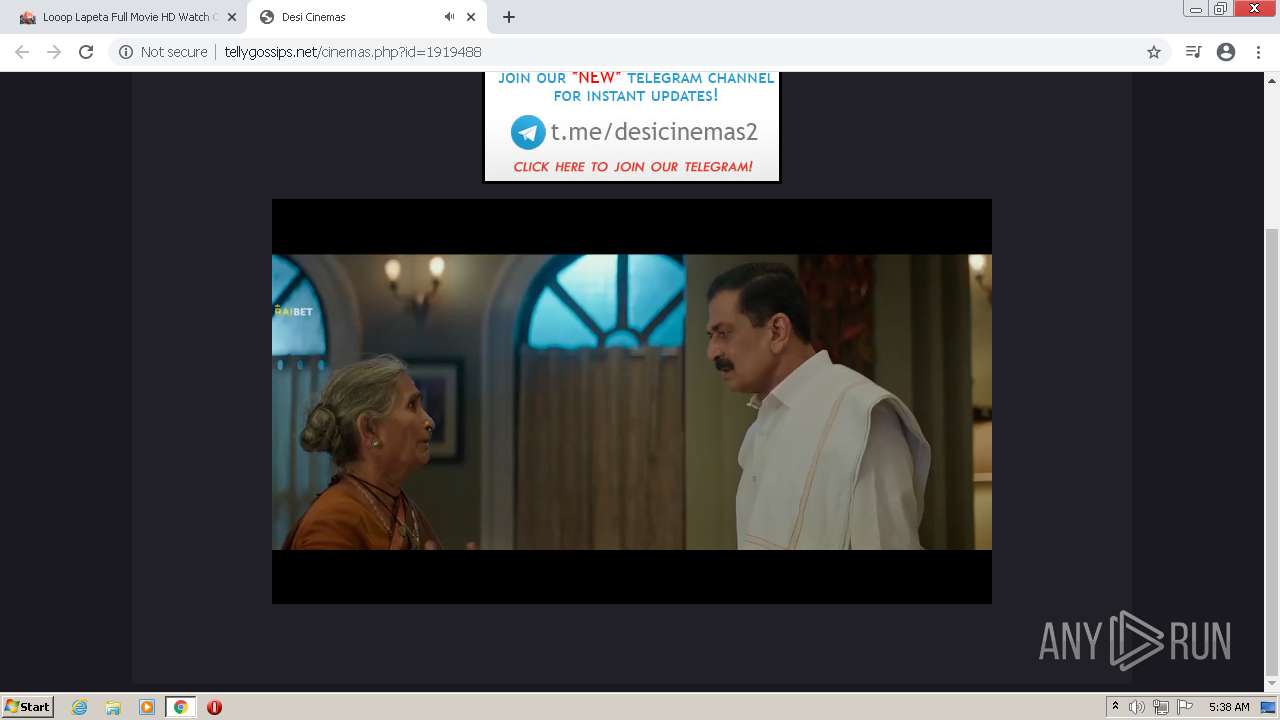Click the video player to play or pause
This screenshot has height=720, width=1280.
(x=632, y=401)
